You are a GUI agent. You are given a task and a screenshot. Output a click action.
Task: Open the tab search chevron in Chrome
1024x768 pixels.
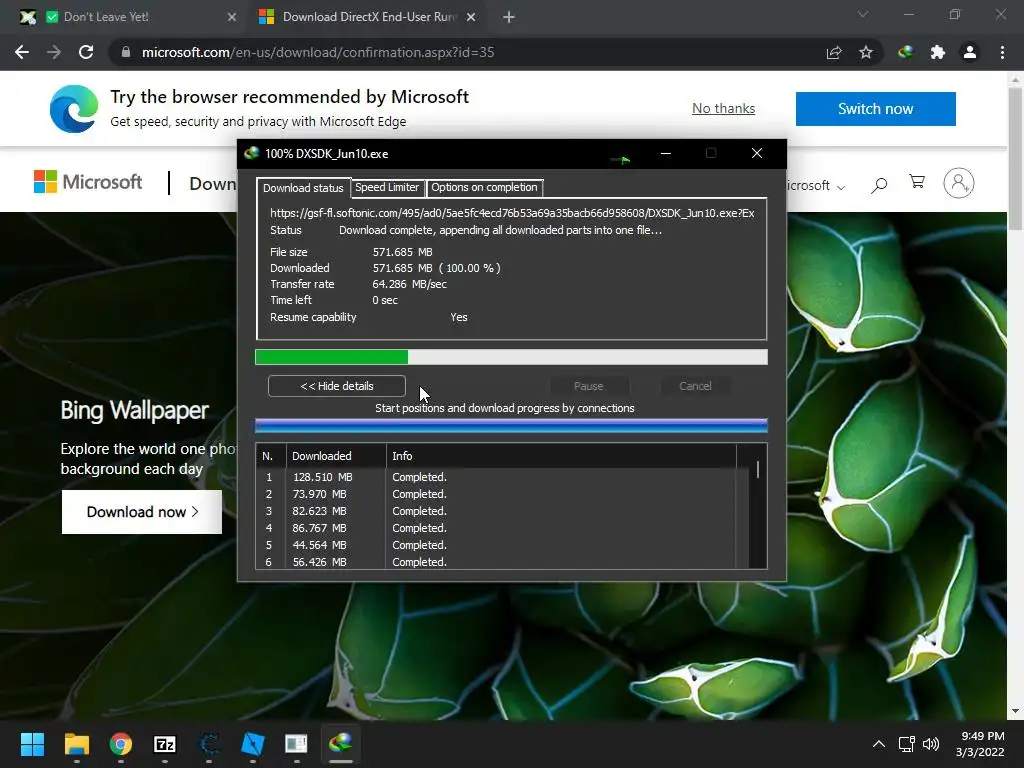[x=863, y=14]
